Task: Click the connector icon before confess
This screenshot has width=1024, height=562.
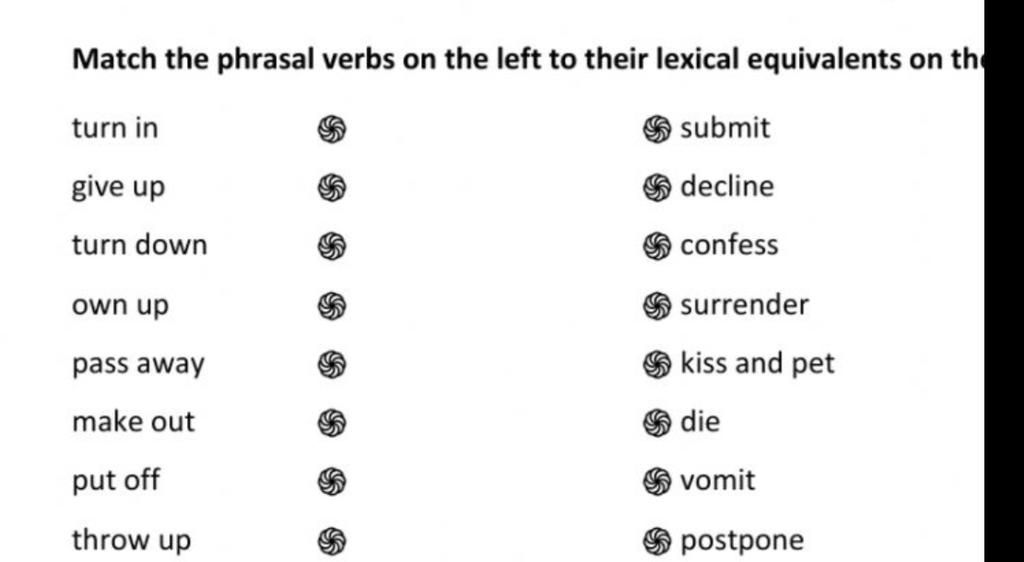Action: pyautogui.click(x=657, y=247)
